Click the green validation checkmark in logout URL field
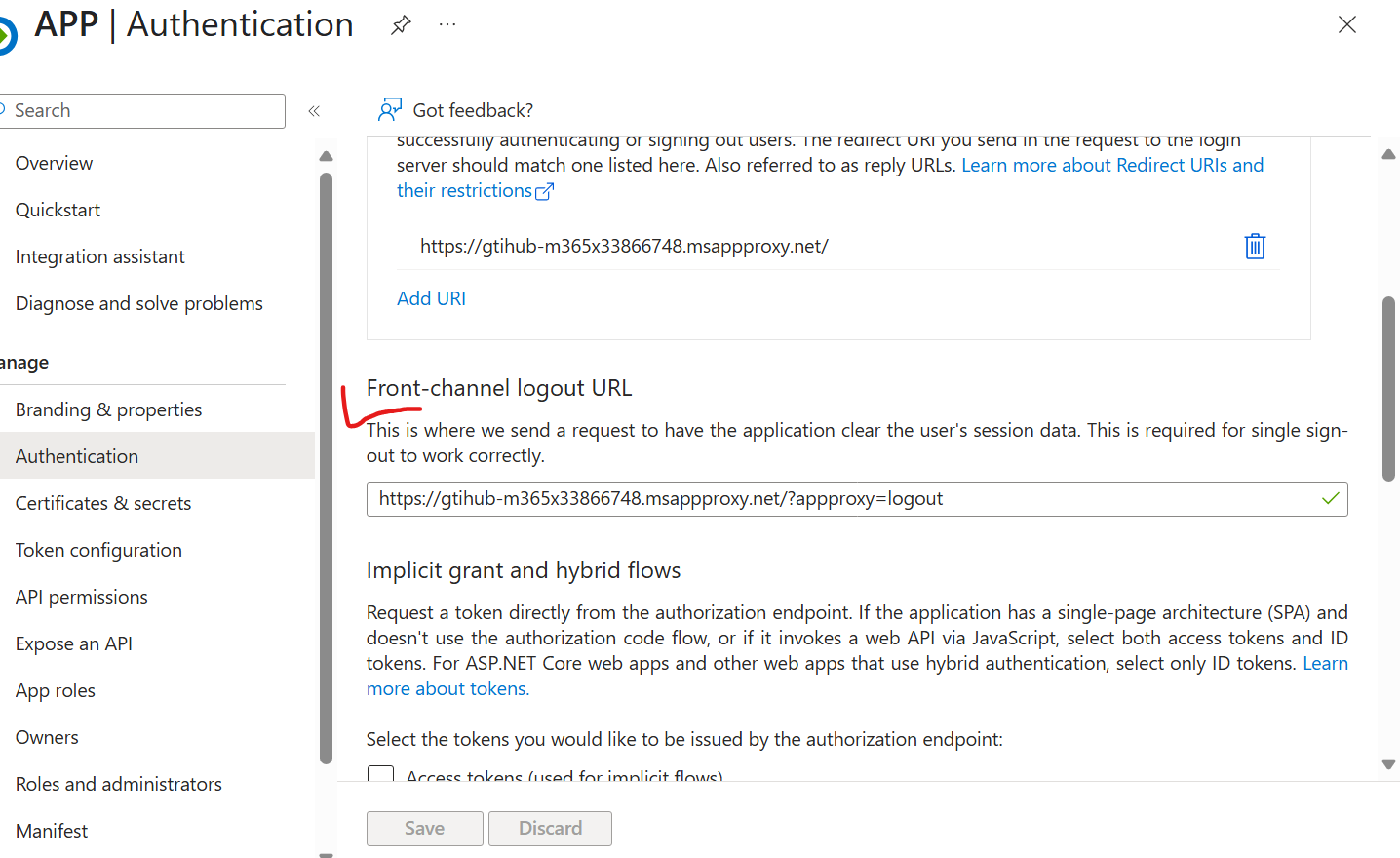The width and height of the screenshot is (1400, 858). [1330, 498]
